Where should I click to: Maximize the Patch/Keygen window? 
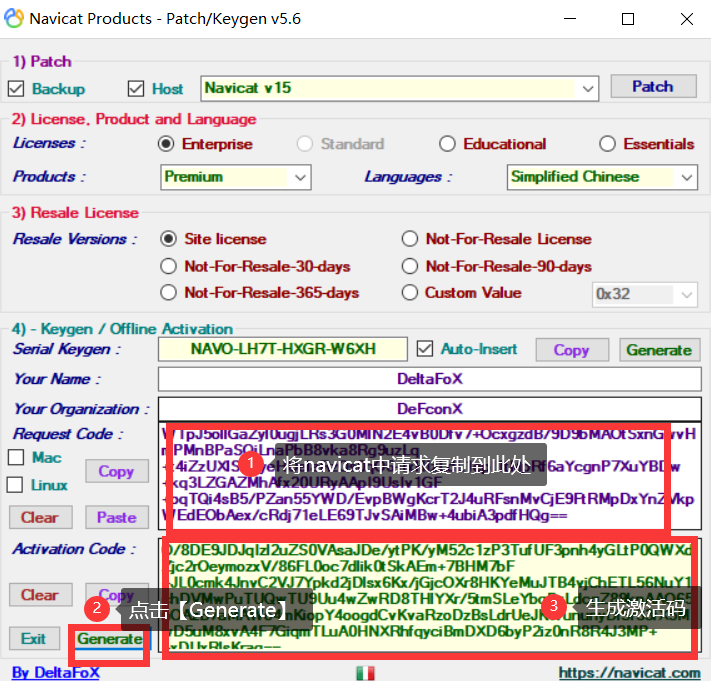[x=628, y=19]
